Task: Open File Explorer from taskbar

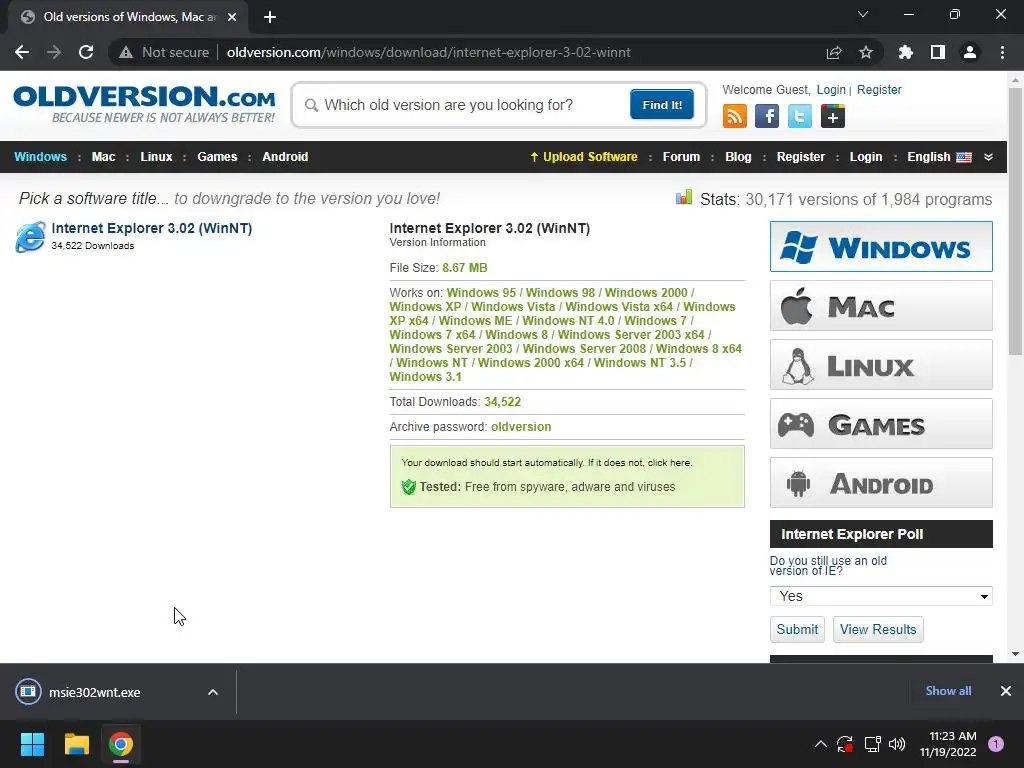Action: [76, 744]
